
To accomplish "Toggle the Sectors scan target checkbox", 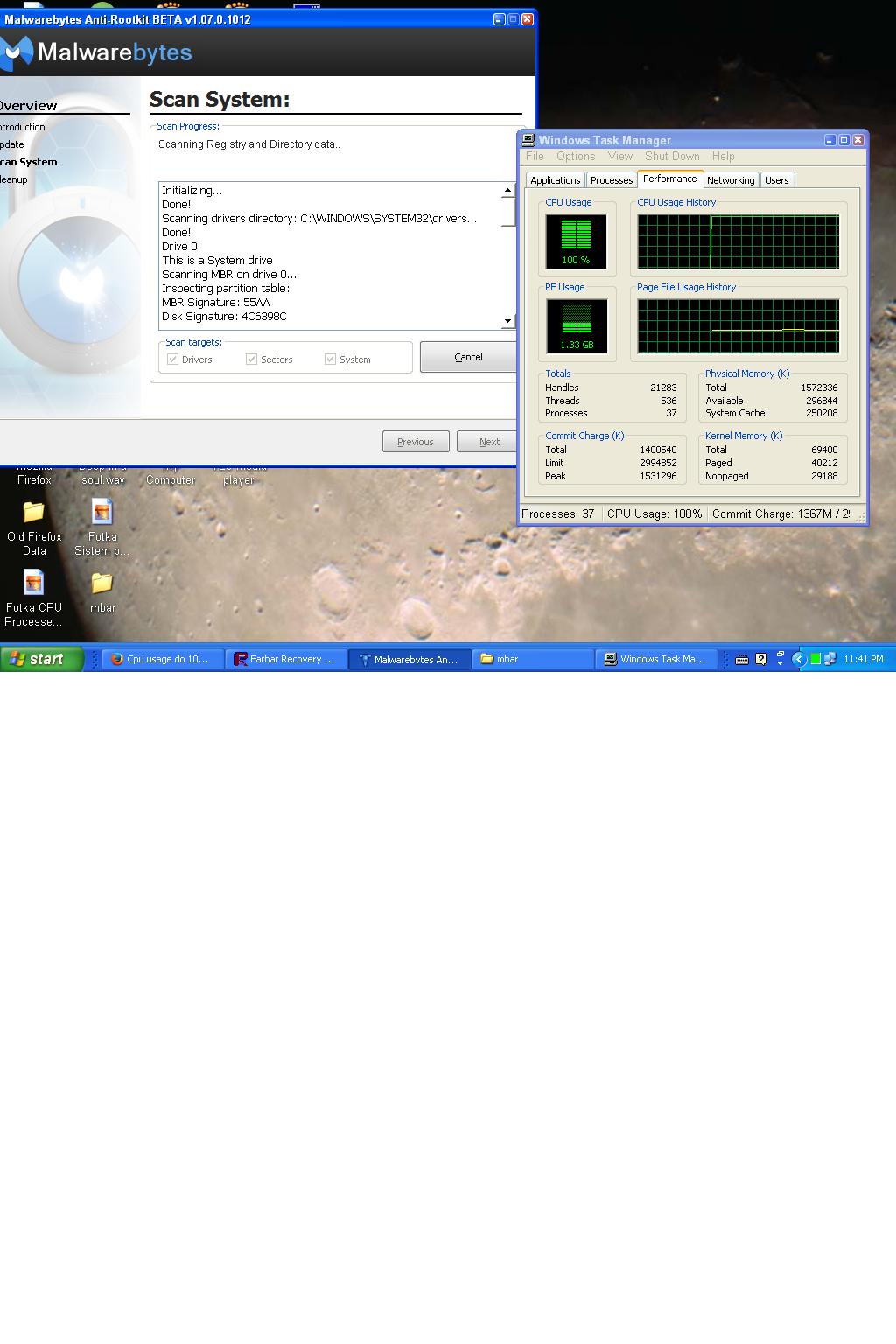I will click(252, 360).
